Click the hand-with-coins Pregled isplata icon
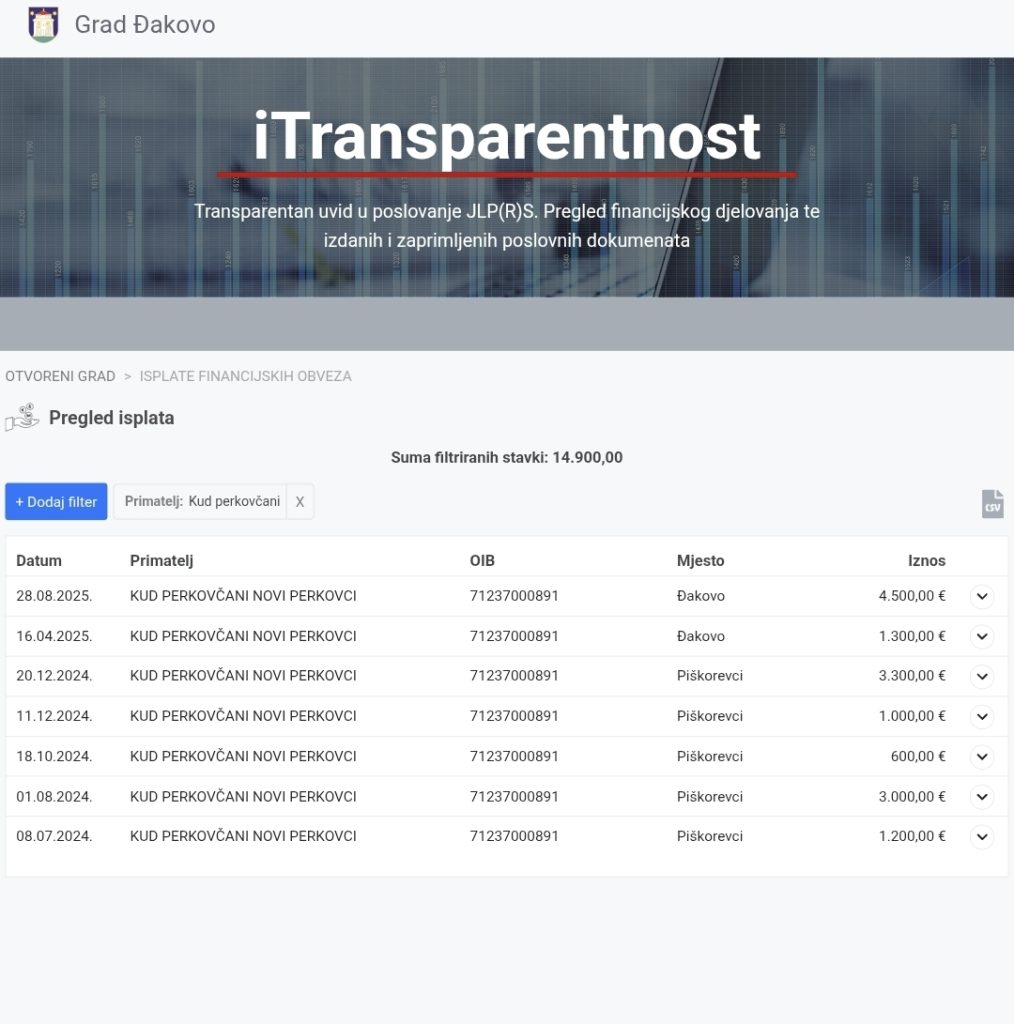The width and height of the screenshot is (1014, 1024). click(22, 417)
